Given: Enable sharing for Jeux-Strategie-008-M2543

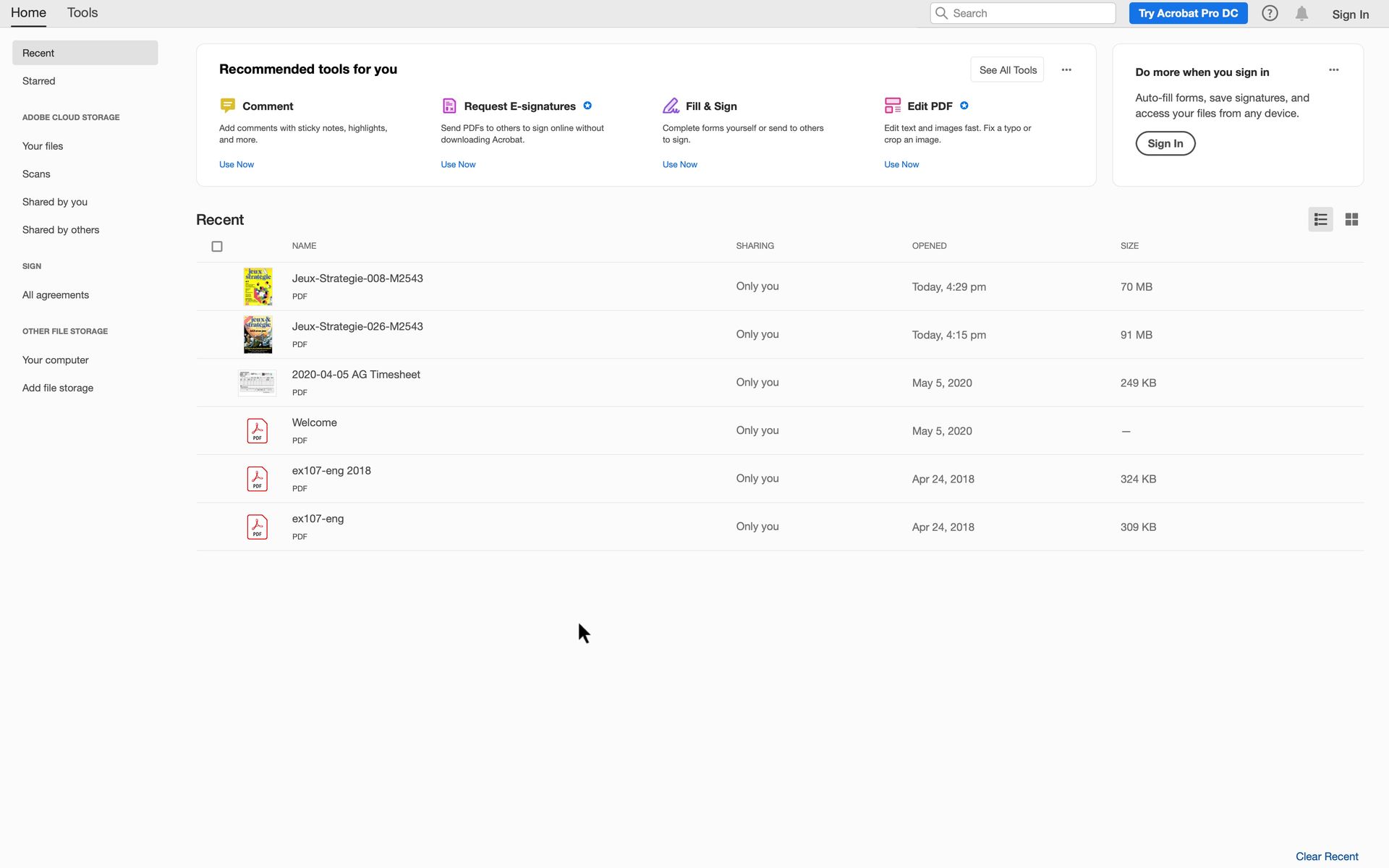Looking at the screenshot, I should click(757, 286).
